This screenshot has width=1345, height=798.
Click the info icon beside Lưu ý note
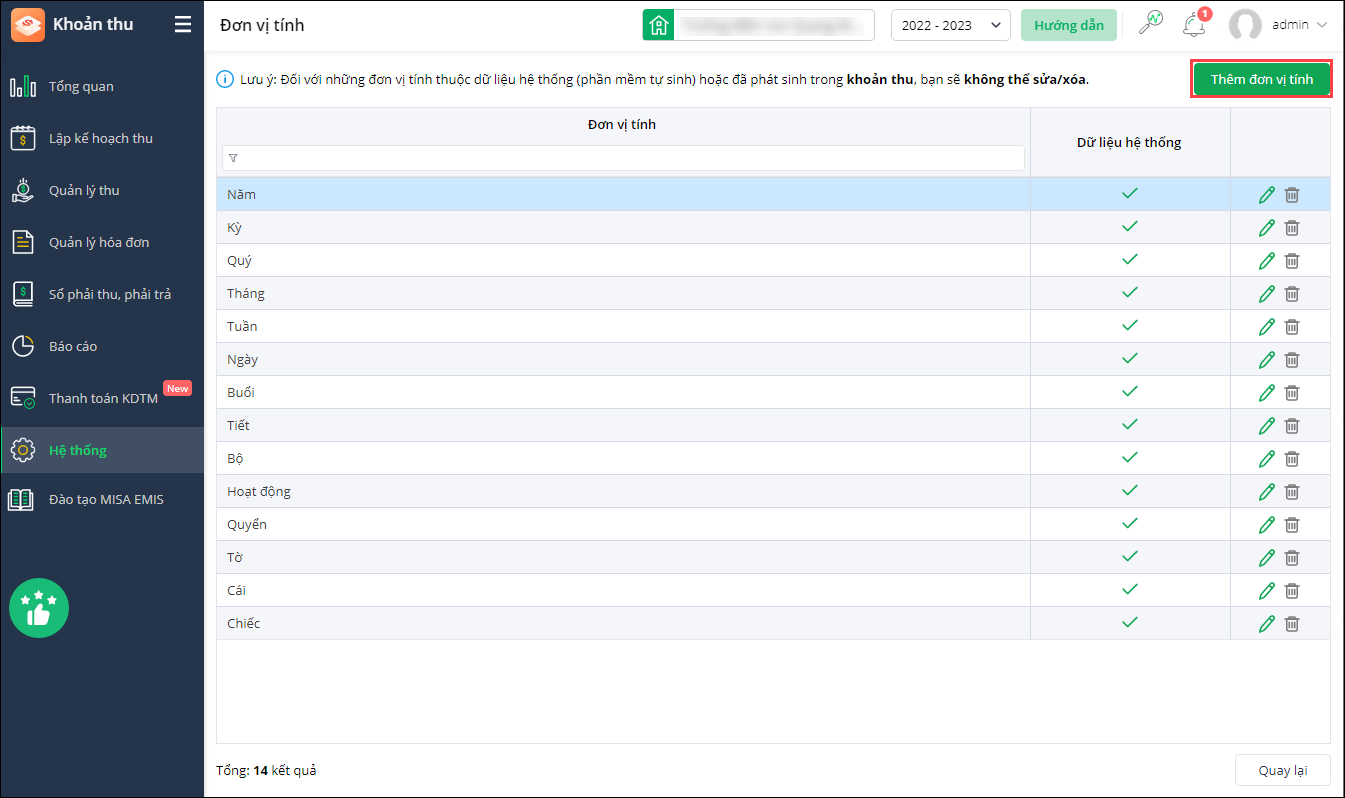[225, 79]
